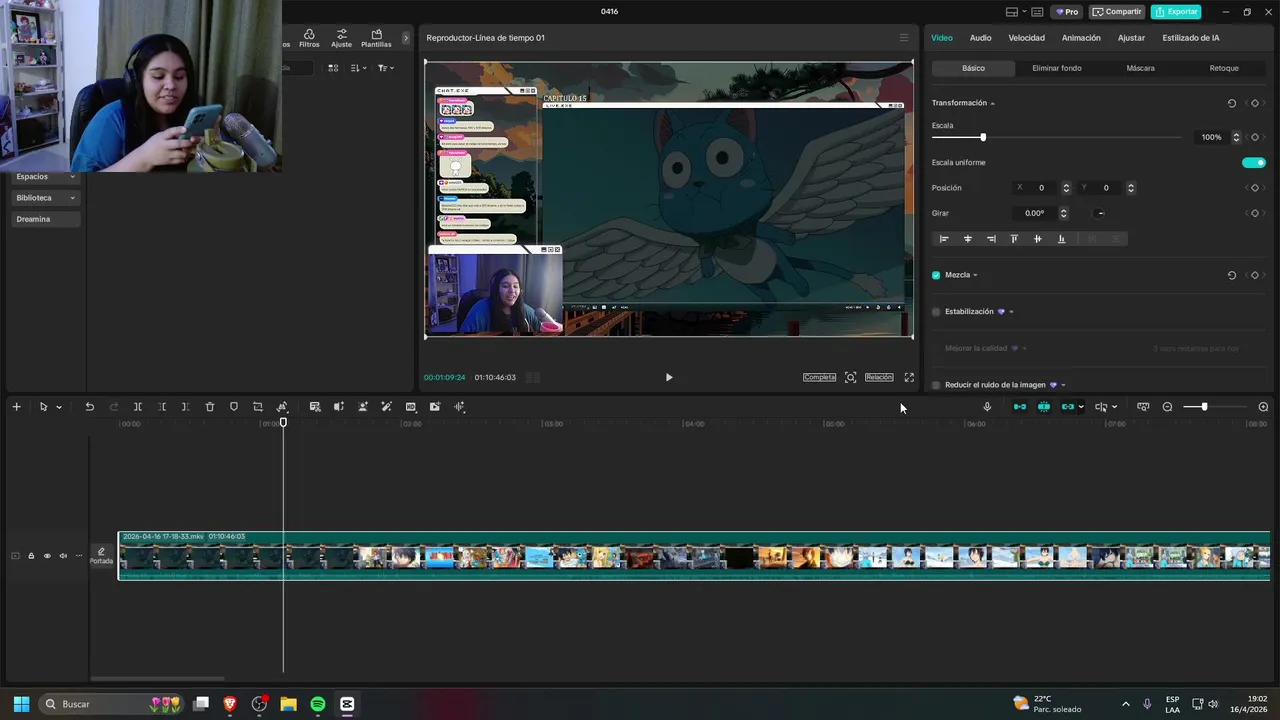Viewport: 1280px width, 720px height.
Task: Play the video preview
Action: [669, 377]
